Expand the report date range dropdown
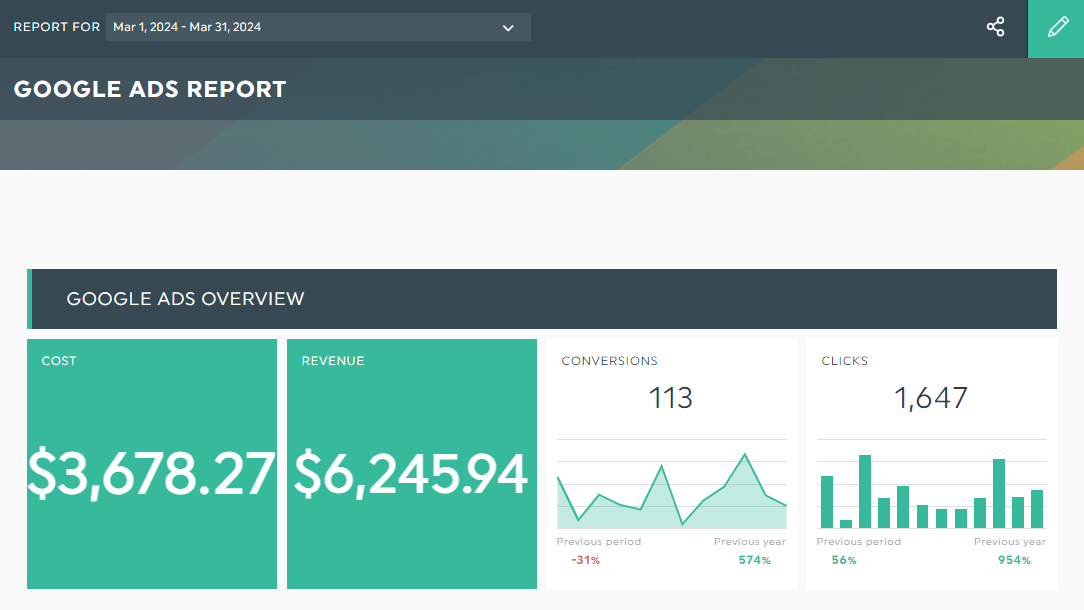This screenshot has height=610, width=1084. (x=318, y=27)
